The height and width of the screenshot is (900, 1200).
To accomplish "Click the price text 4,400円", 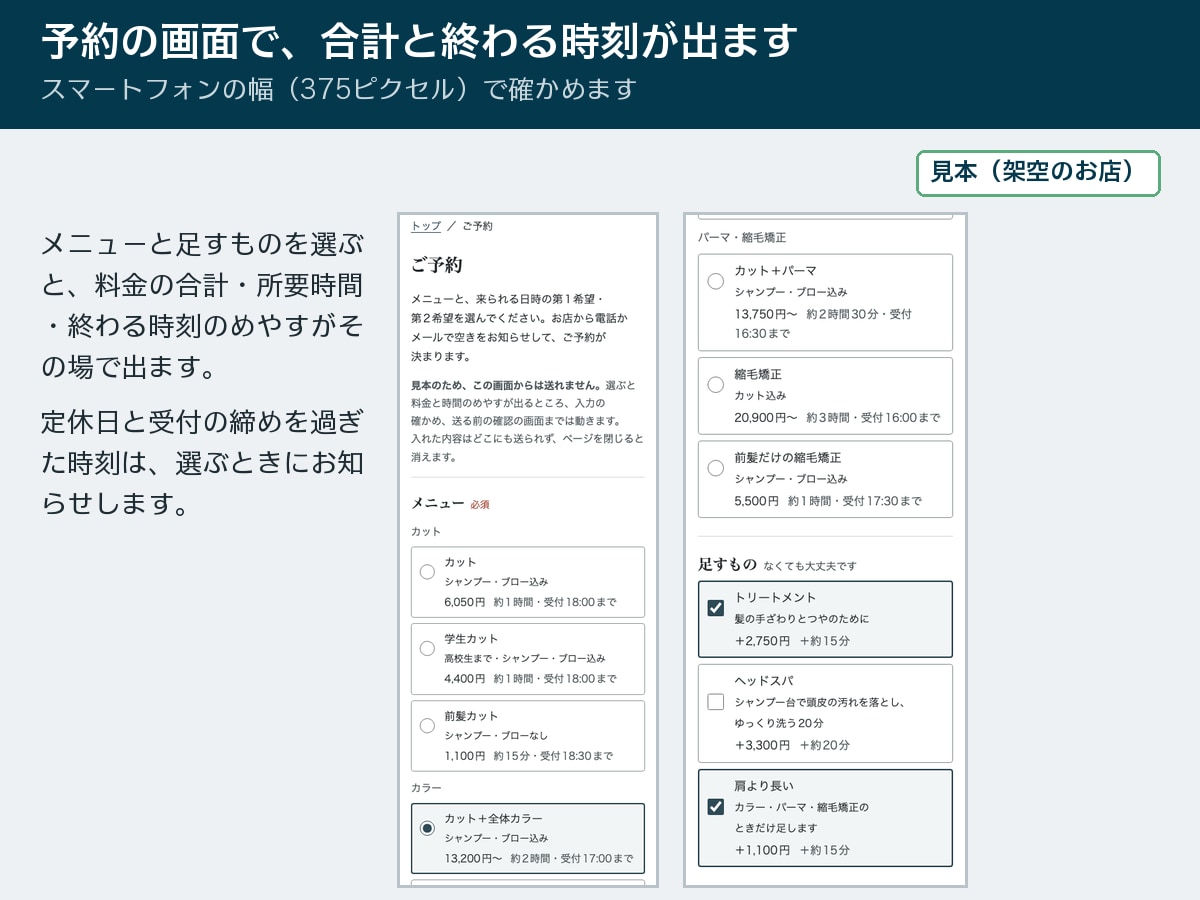I will [464, 679].
